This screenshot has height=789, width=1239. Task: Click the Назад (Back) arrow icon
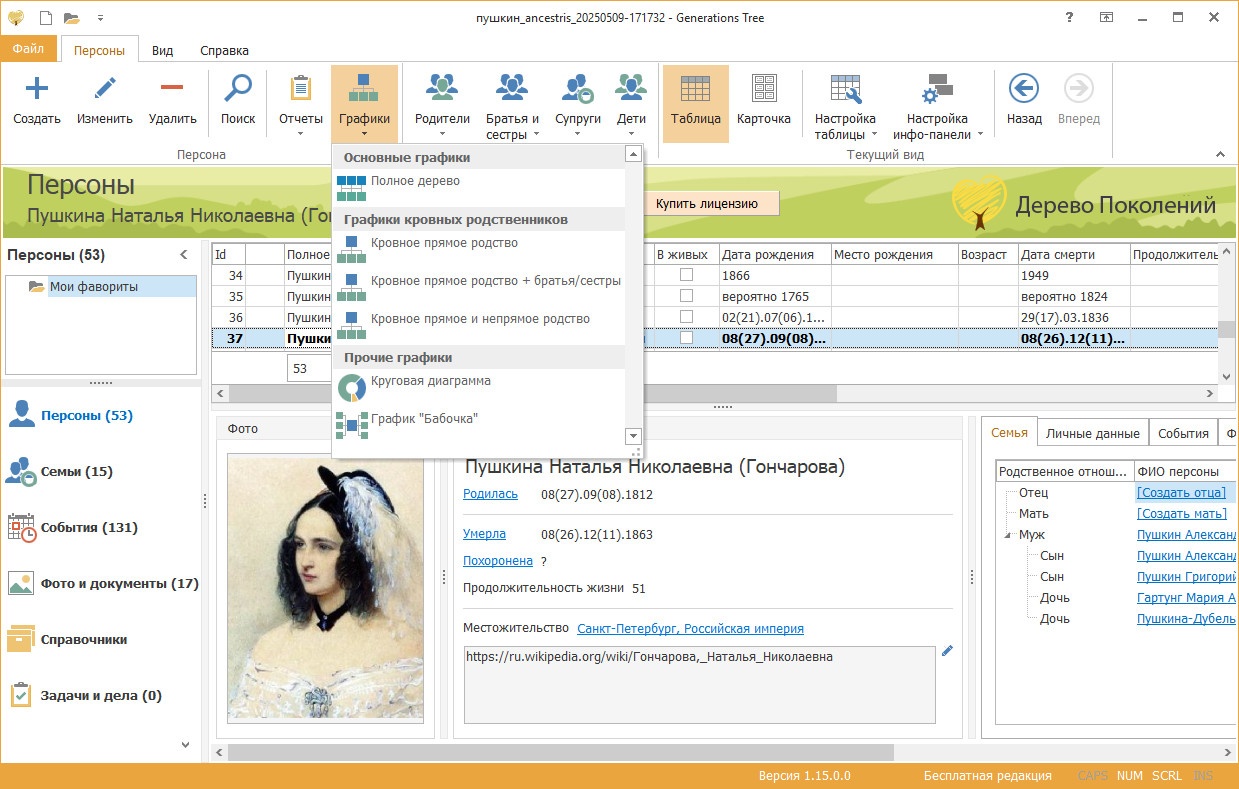click(1023, 90)
